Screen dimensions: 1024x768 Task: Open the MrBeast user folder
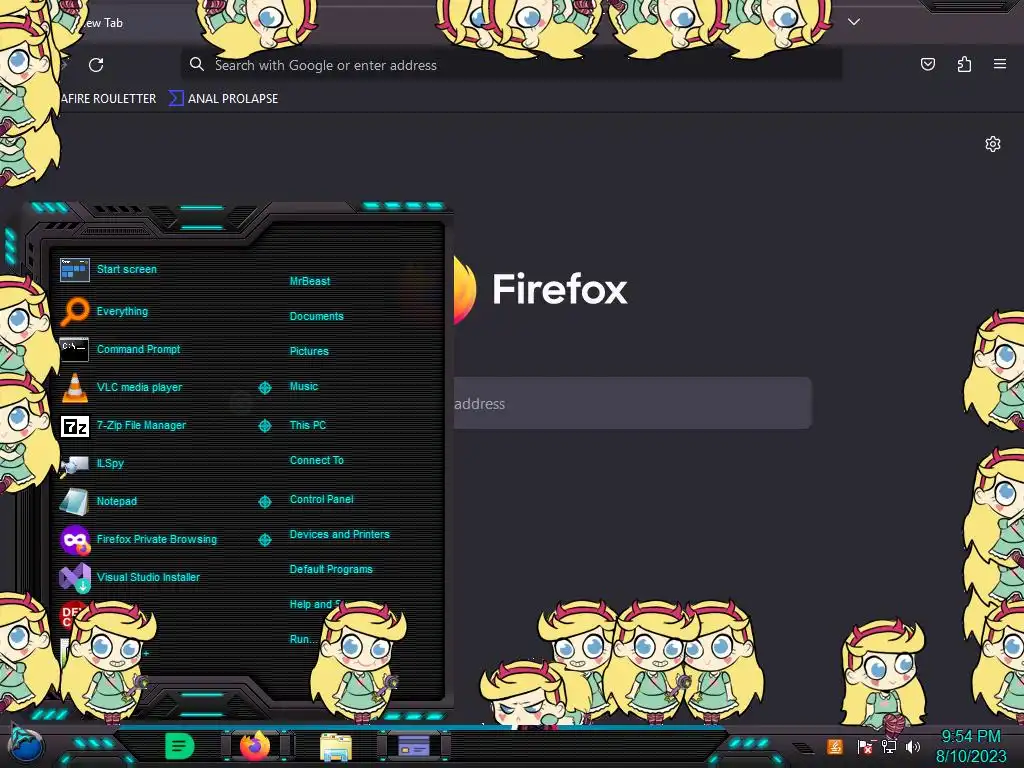310,281
